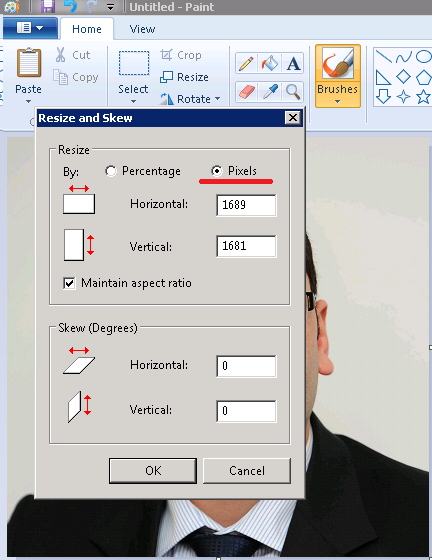The width and height of the screenshot is (432, 560).
Task: Select the diamond shape
Action: [x=403, y=76]
